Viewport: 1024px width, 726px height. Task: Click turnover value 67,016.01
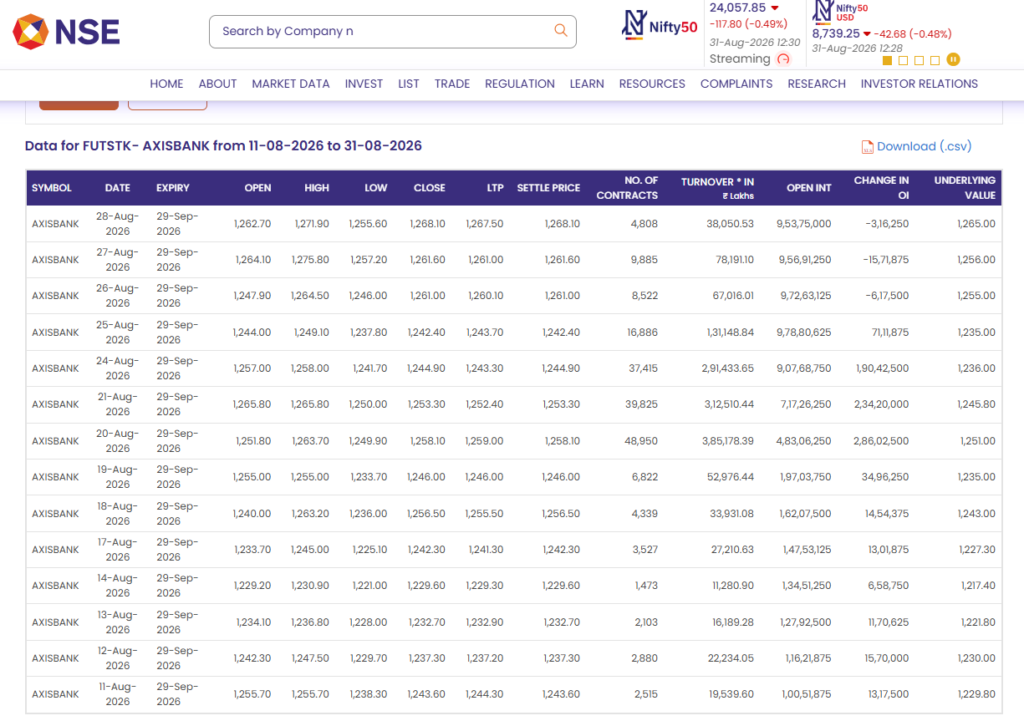(733, 296)
